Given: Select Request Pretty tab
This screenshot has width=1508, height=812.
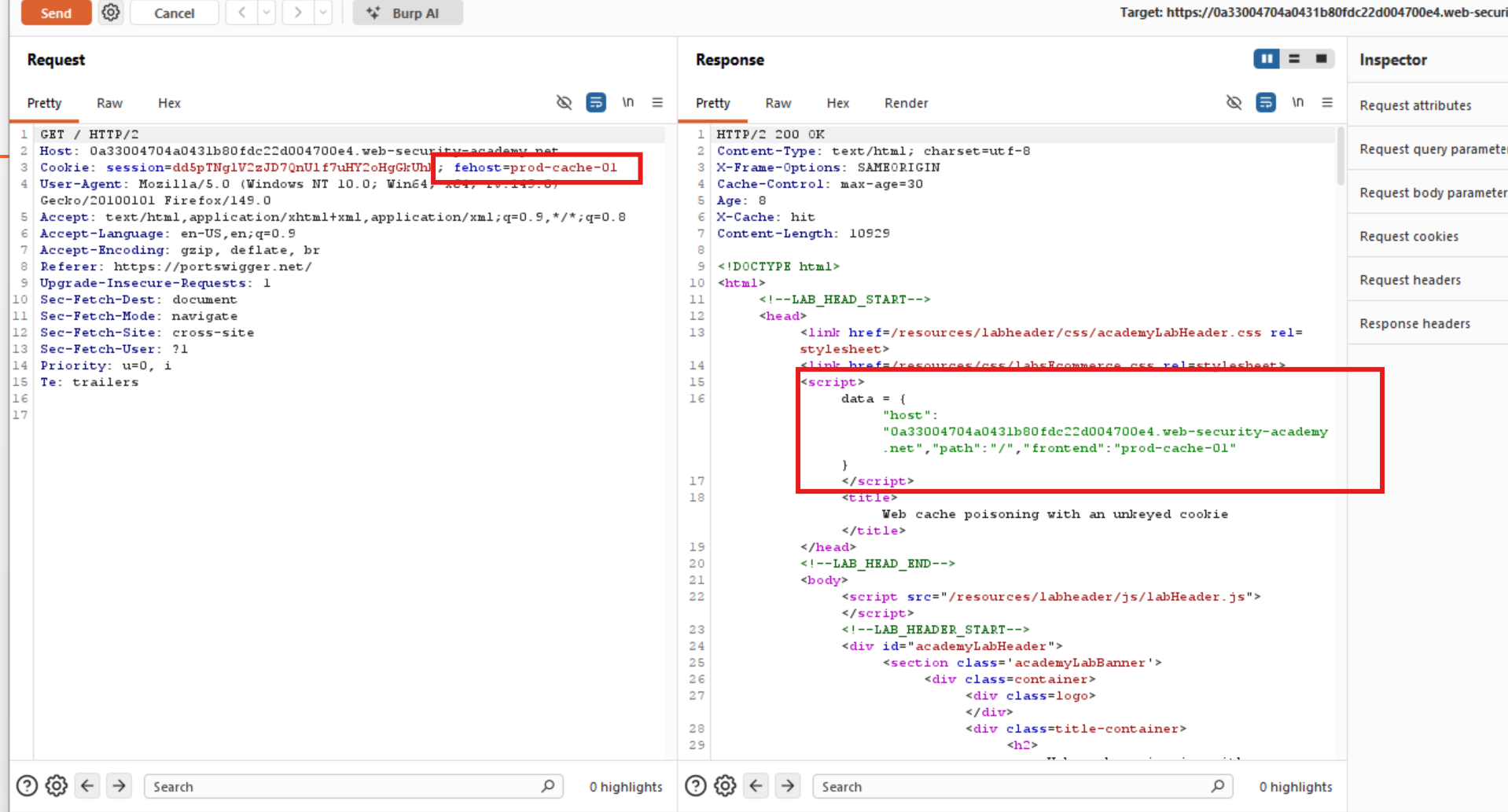Looking at the screenshot, I should [44, 103].
